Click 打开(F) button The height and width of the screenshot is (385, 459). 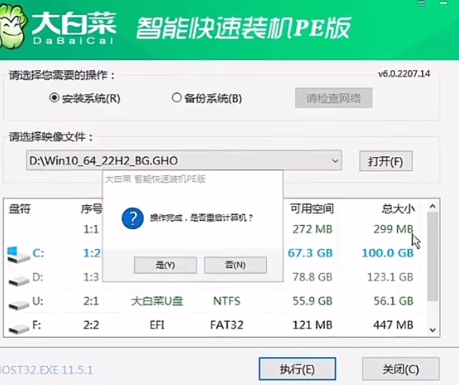click(386, 162)
